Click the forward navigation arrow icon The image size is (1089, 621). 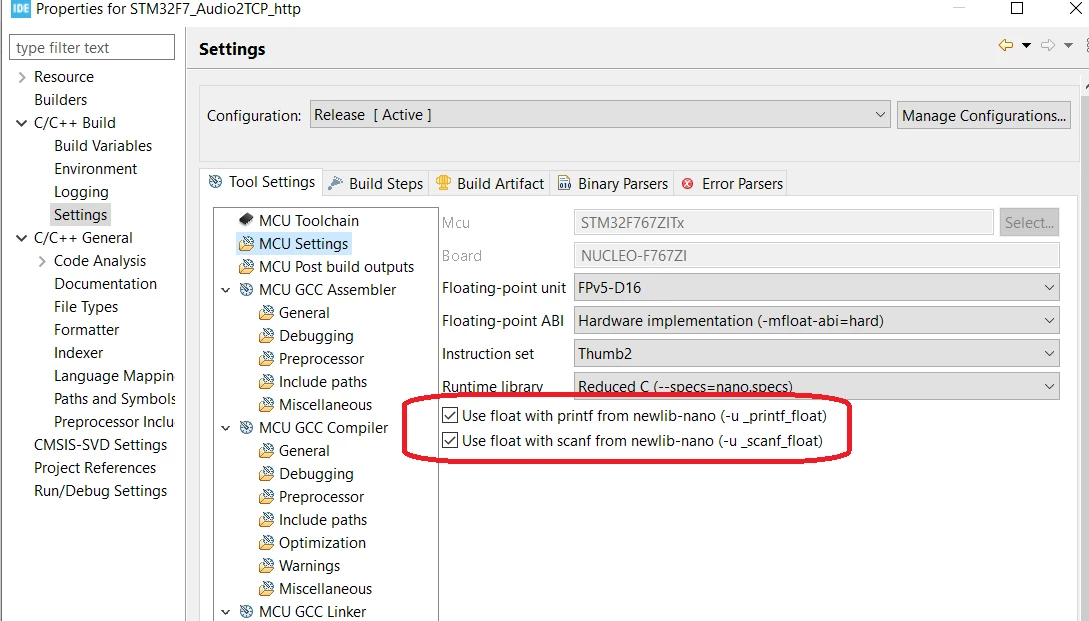[x=1047, y=46]
